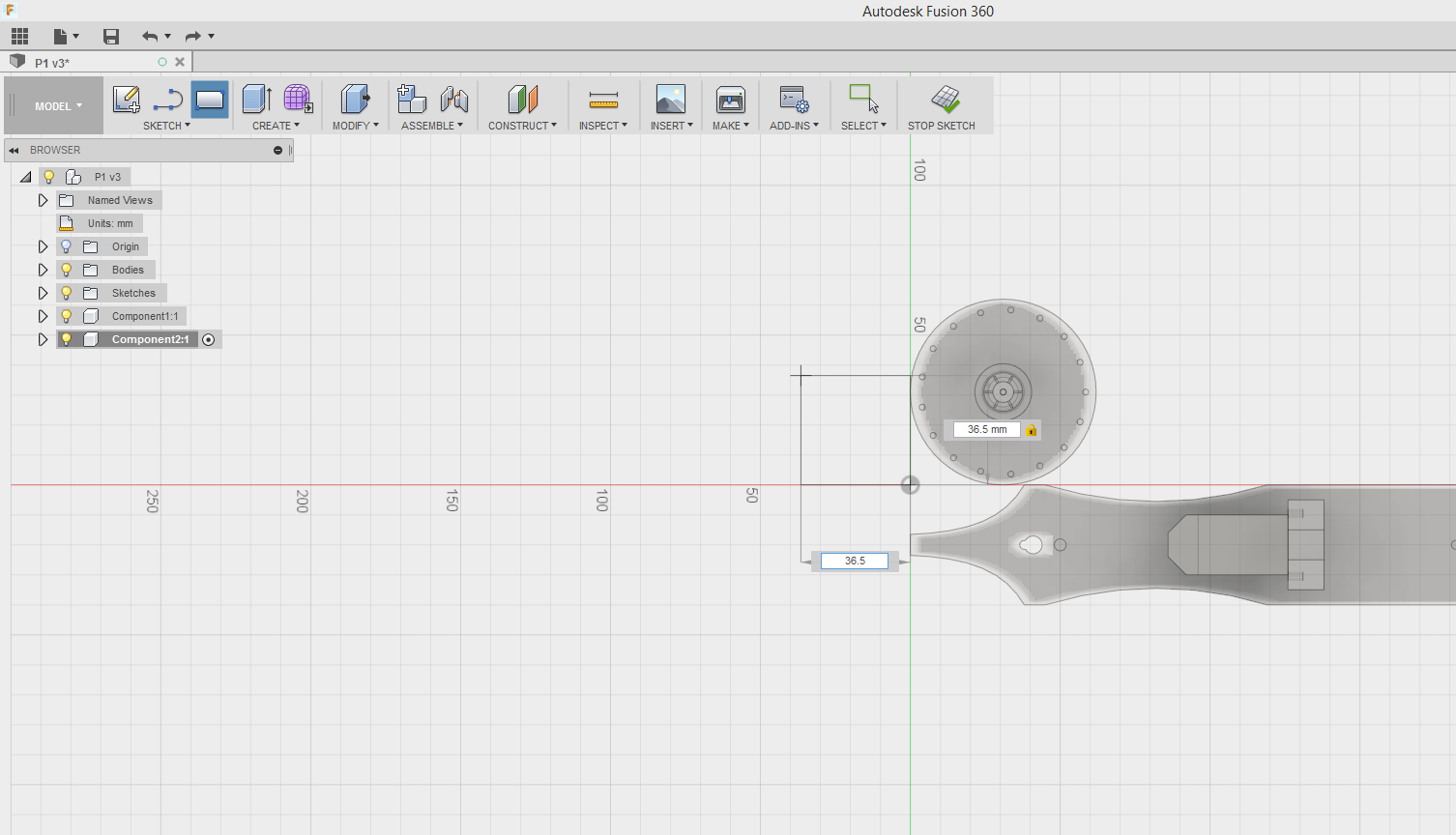The image size is (1456, 835).
Task: Toggle visibility lightbulb of Bodies
Action: pyautogui.click(x=66, y=270)
